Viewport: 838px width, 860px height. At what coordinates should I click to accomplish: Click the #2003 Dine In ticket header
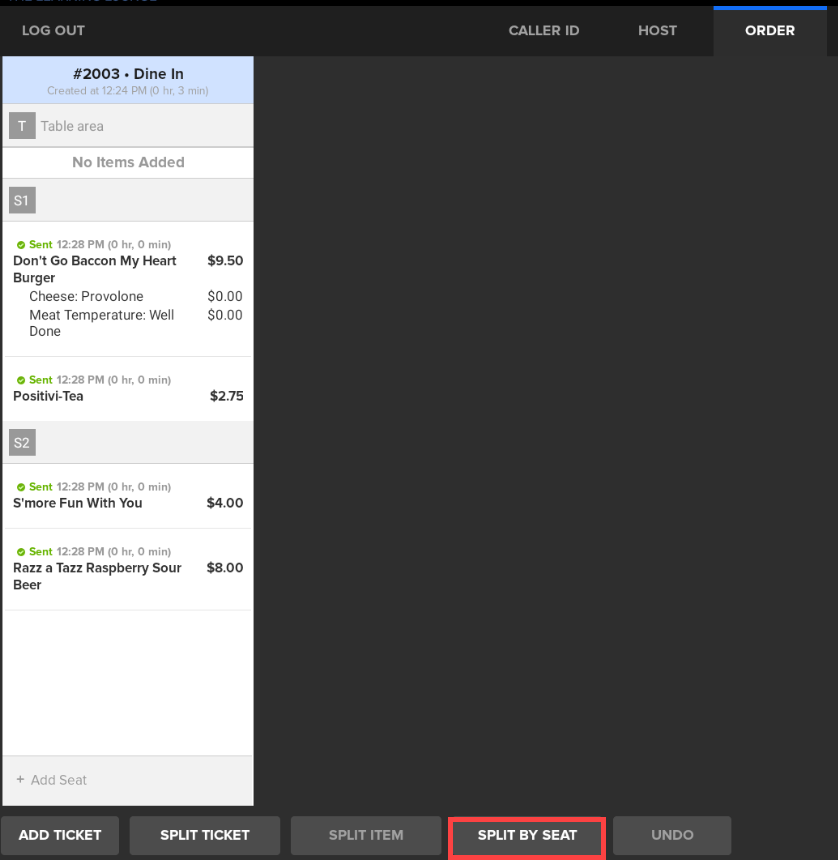point(128,80)
